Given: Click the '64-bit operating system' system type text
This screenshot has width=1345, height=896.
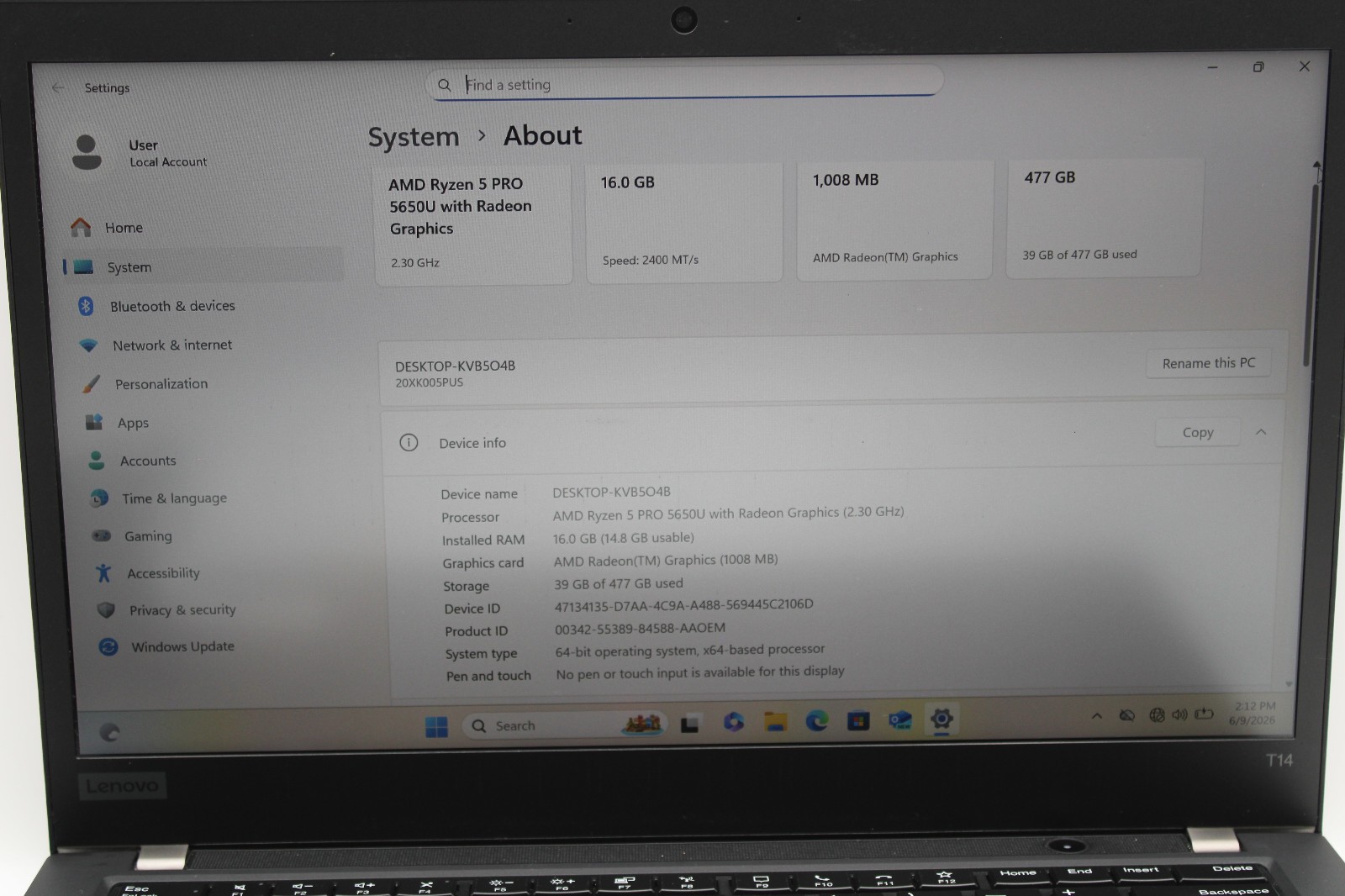Looking at the screenshot, I should point(689,650).
